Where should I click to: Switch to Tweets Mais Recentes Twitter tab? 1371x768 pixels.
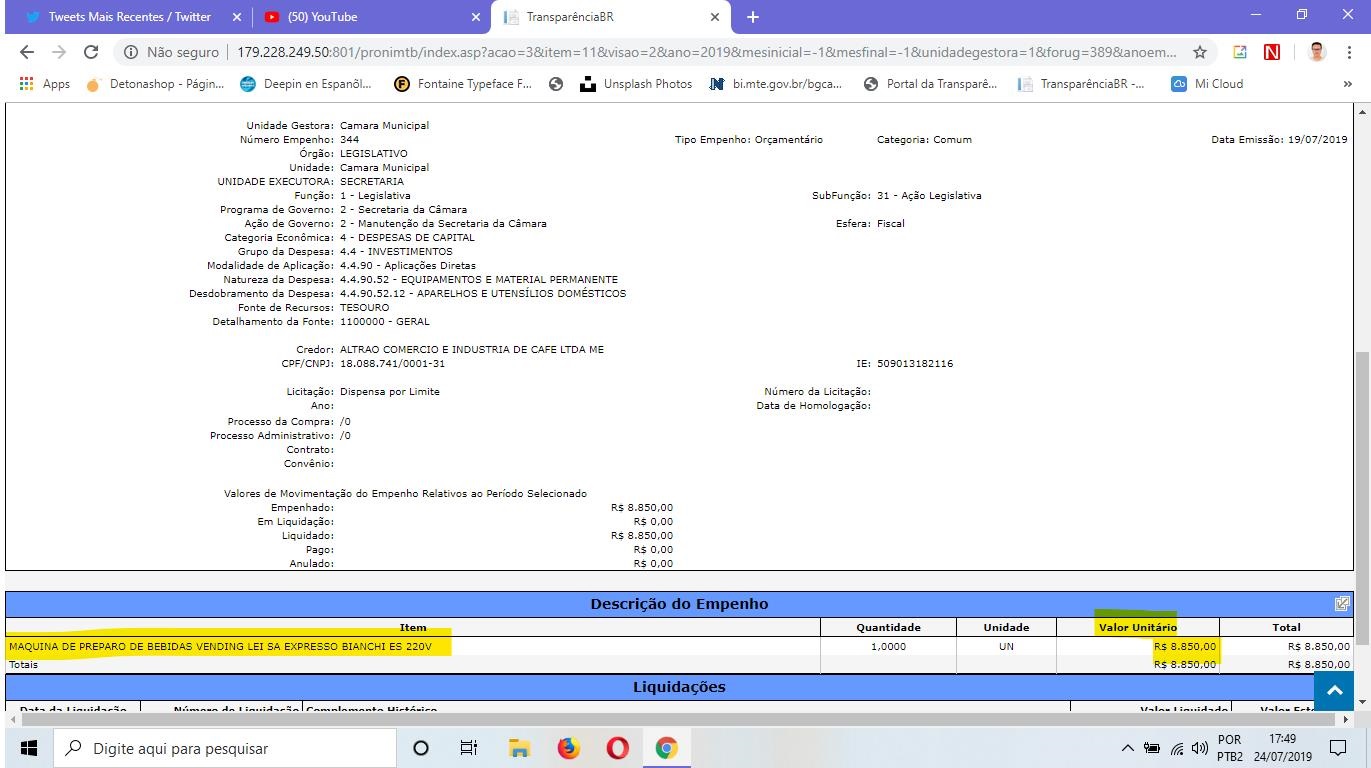(x=130, y=17)
